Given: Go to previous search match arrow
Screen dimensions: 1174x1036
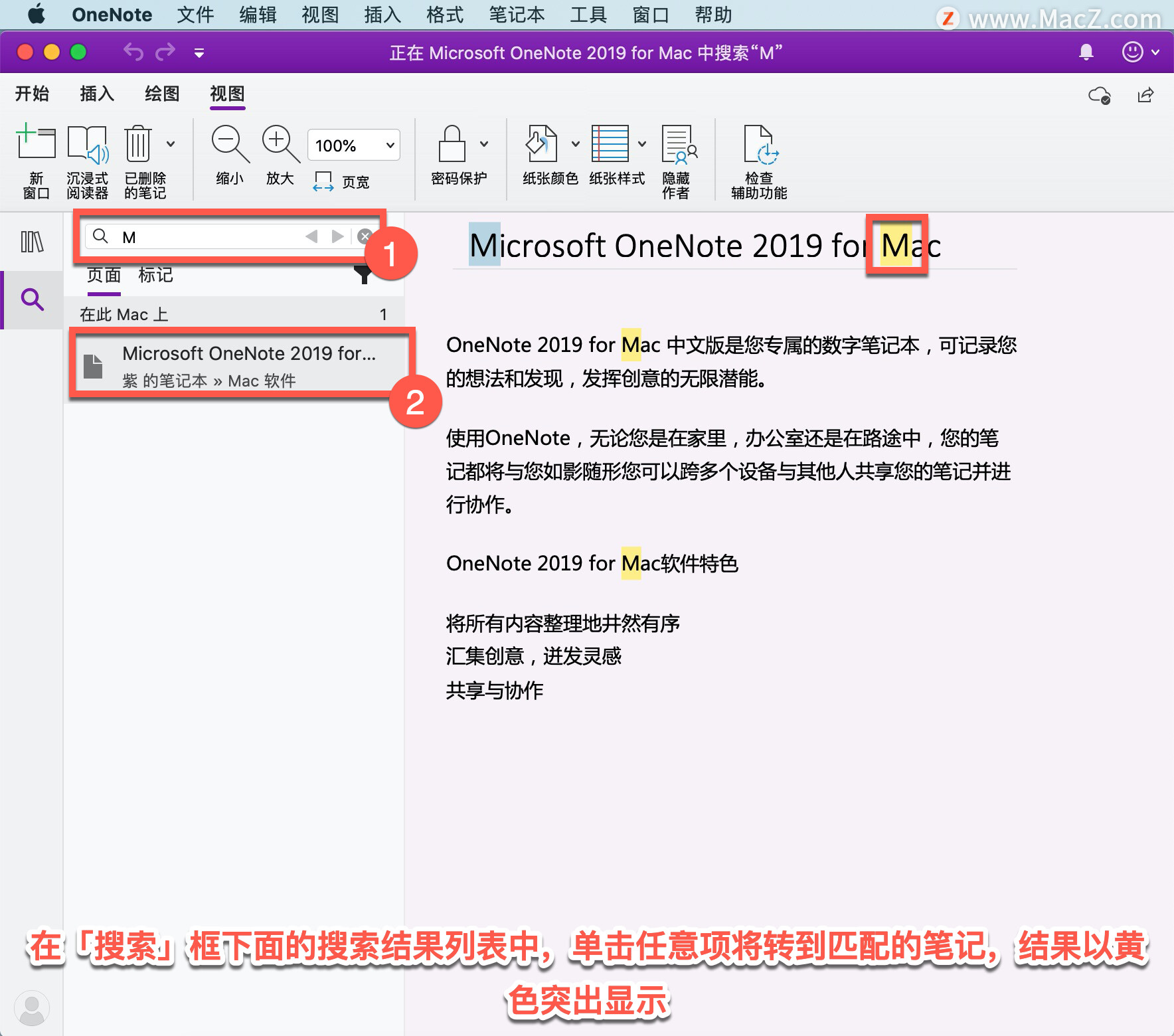Looking at the screenshot, I should click(311, 236).
